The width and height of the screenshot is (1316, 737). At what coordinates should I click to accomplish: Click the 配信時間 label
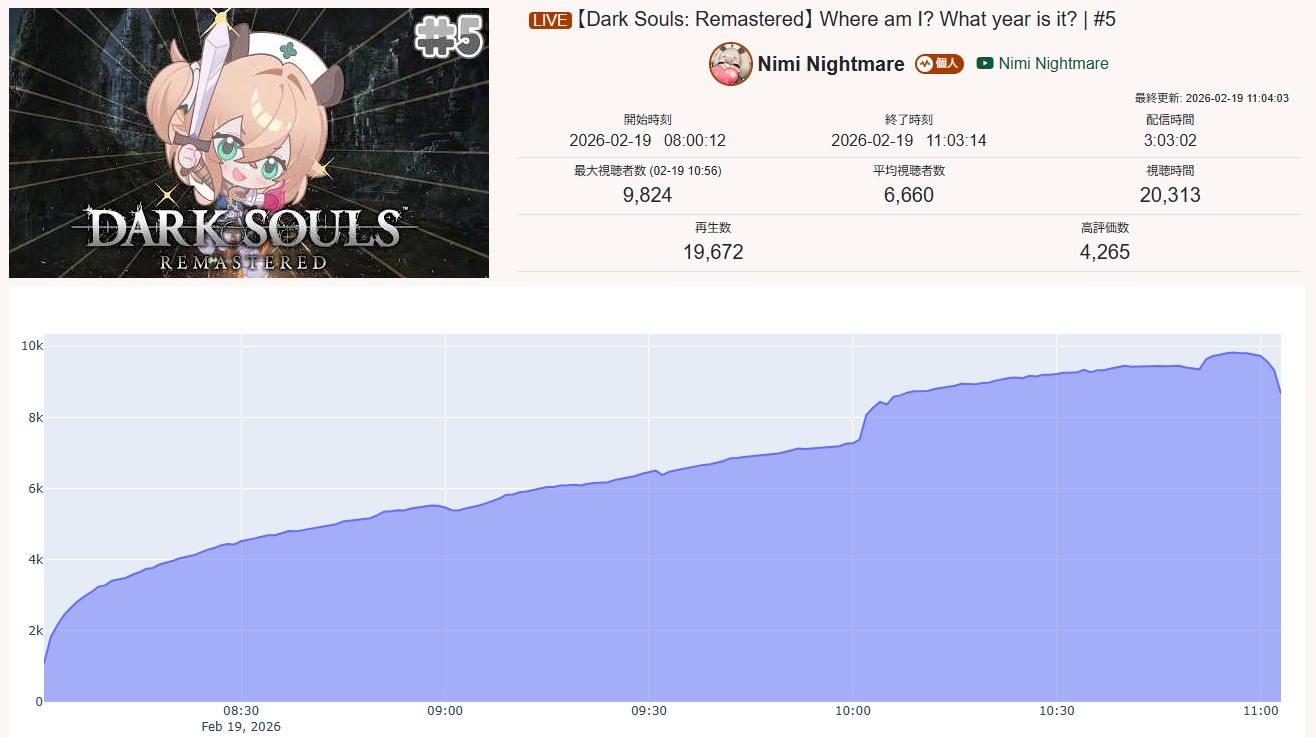tap(1170, 119)
